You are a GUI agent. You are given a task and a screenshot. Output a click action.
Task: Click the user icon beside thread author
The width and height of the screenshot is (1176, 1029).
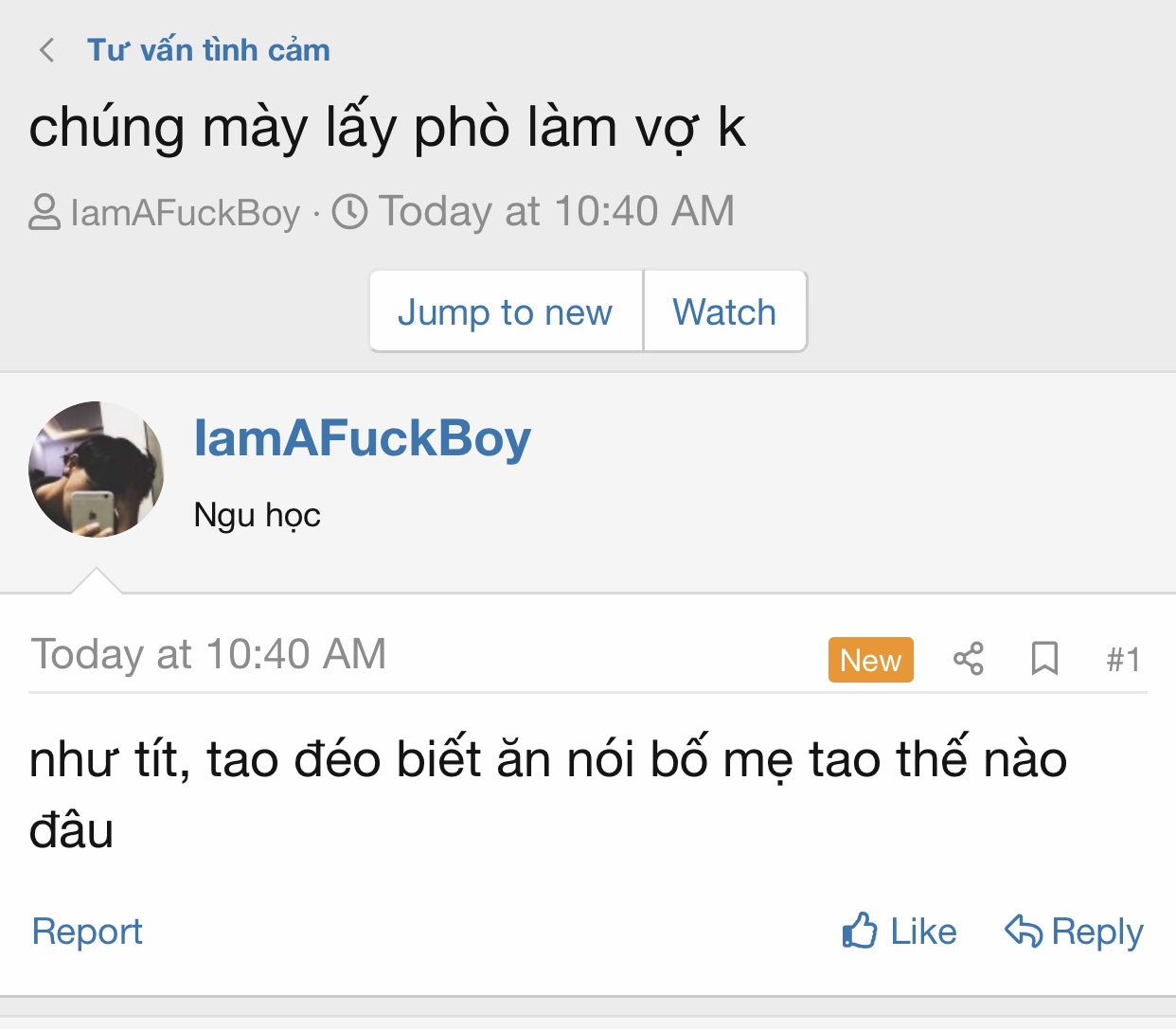45,212
